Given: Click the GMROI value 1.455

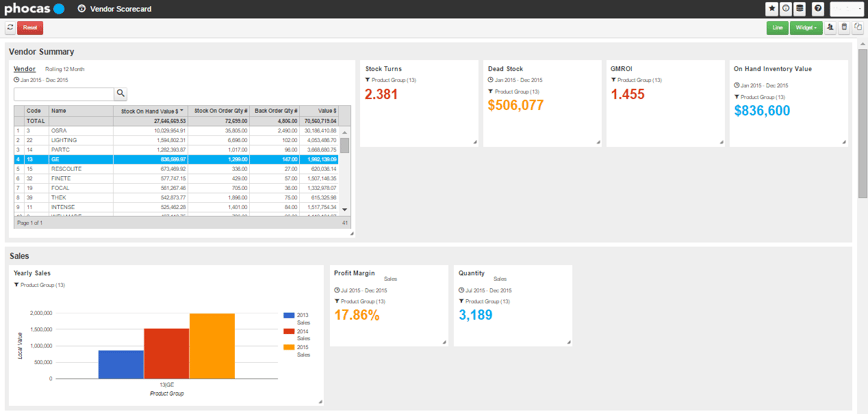Looking at the screenshot, I should (628, 95).
